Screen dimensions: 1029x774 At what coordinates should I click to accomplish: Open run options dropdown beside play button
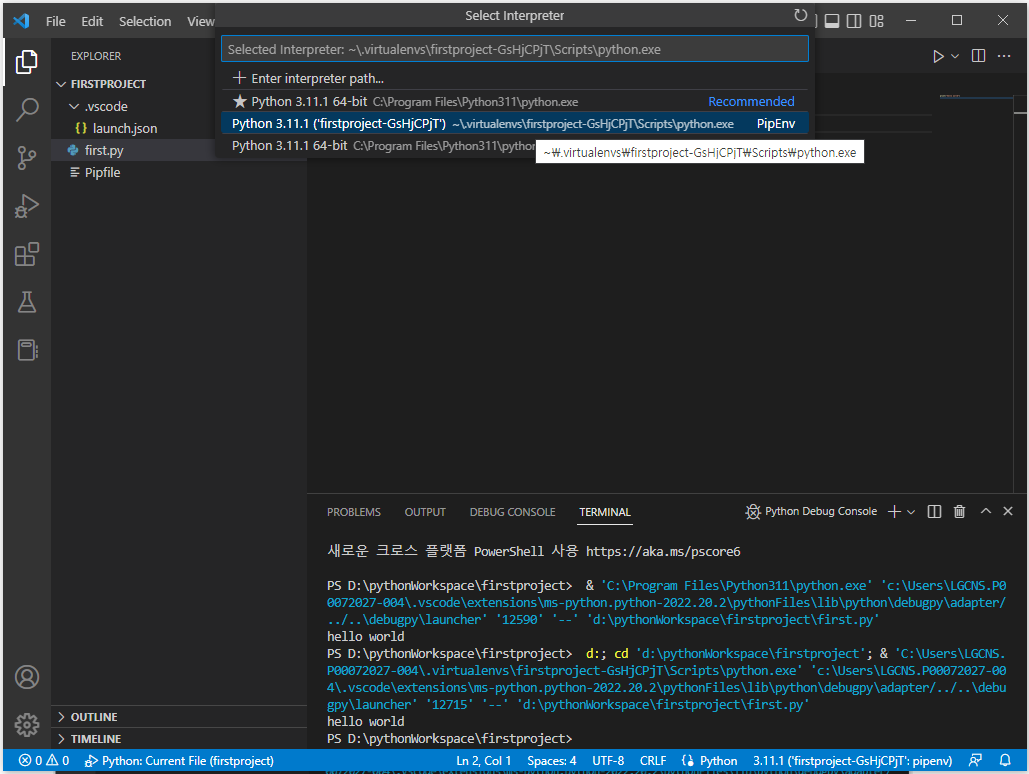[x=956, y=56]
